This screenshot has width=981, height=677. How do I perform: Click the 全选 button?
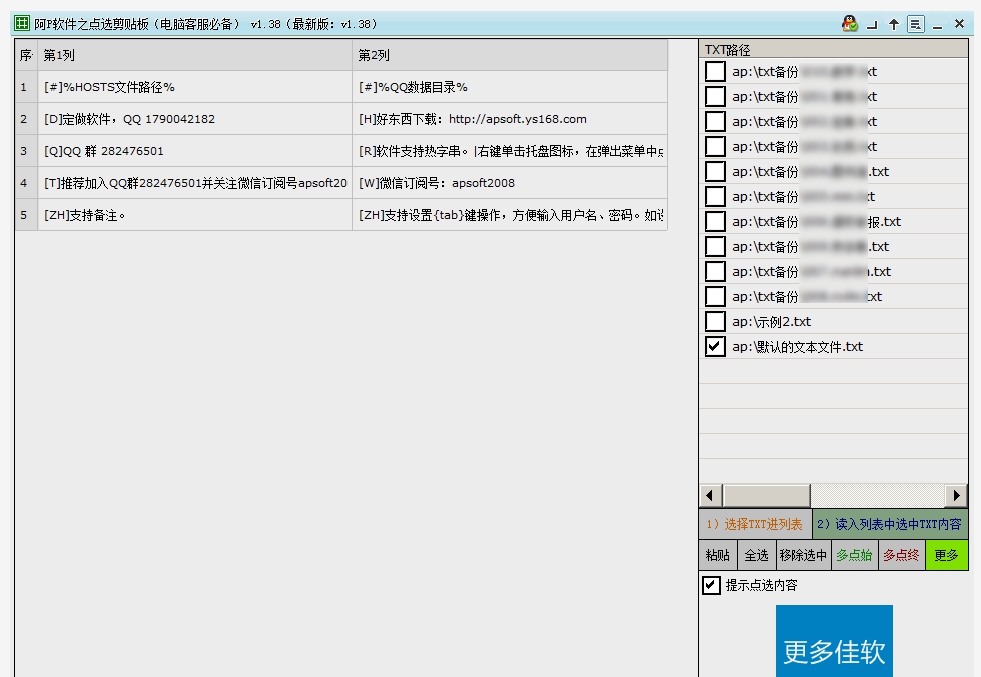point(756,555)
